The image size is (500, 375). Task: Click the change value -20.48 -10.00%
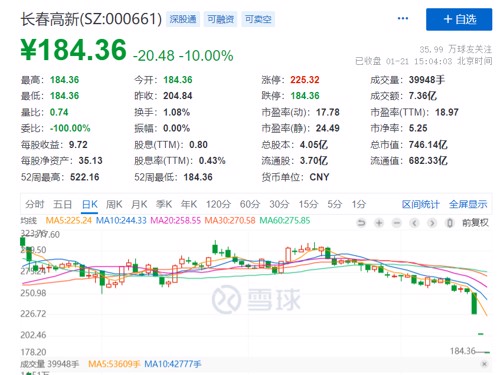click(x=183, y=56)
